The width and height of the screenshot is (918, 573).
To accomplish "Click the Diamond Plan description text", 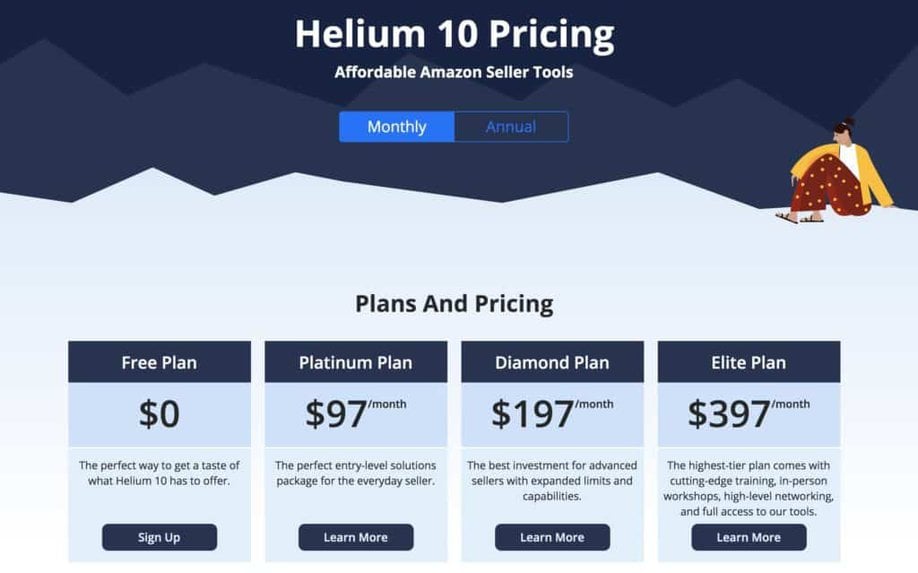I will click(x=552, y=481).
